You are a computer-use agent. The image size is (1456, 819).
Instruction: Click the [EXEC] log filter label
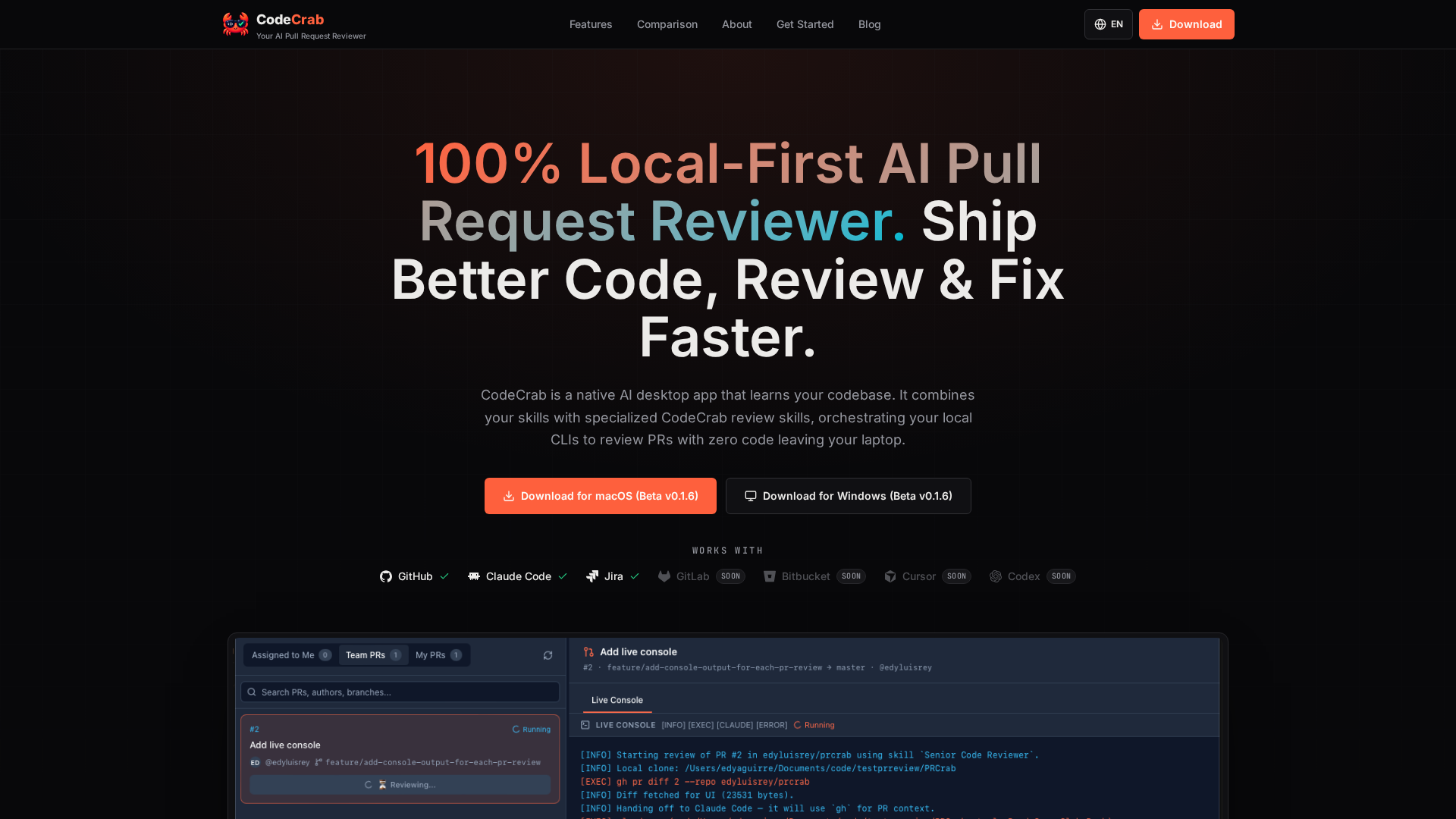click(x=701, y=725)
